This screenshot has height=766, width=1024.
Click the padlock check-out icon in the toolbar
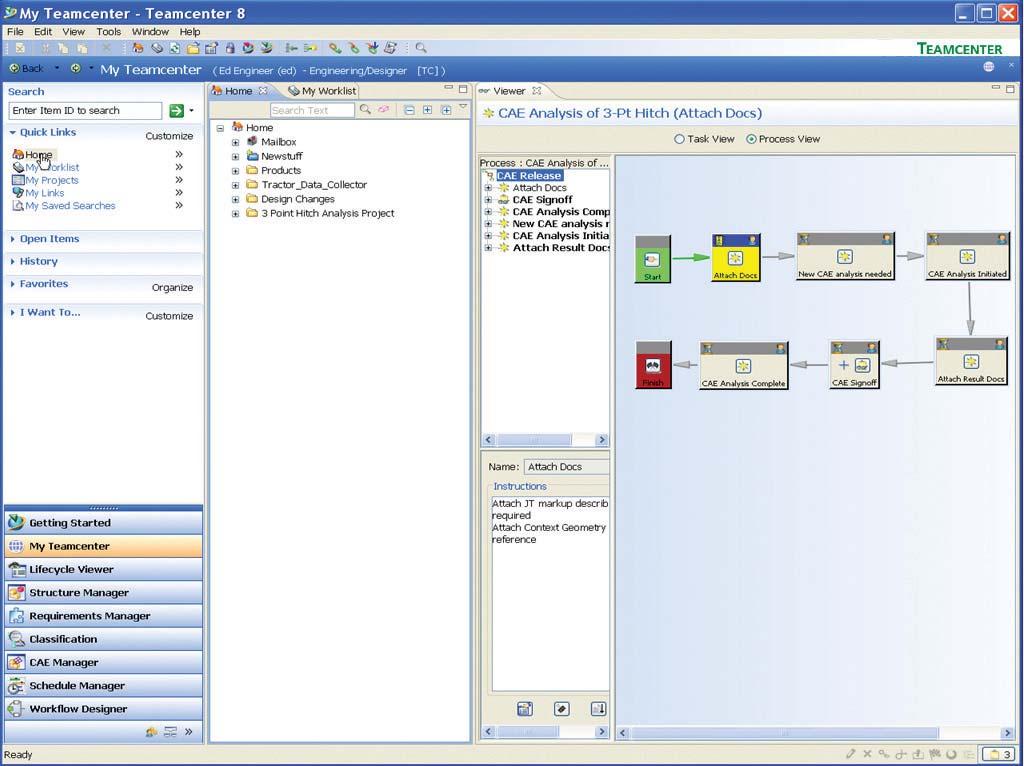point(230,48)
